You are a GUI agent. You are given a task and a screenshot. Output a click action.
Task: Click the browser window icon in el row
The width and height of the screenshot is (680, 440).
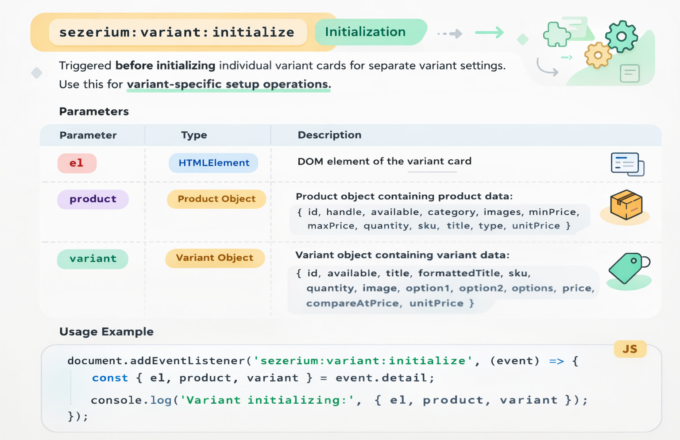(x=627, y=164)
